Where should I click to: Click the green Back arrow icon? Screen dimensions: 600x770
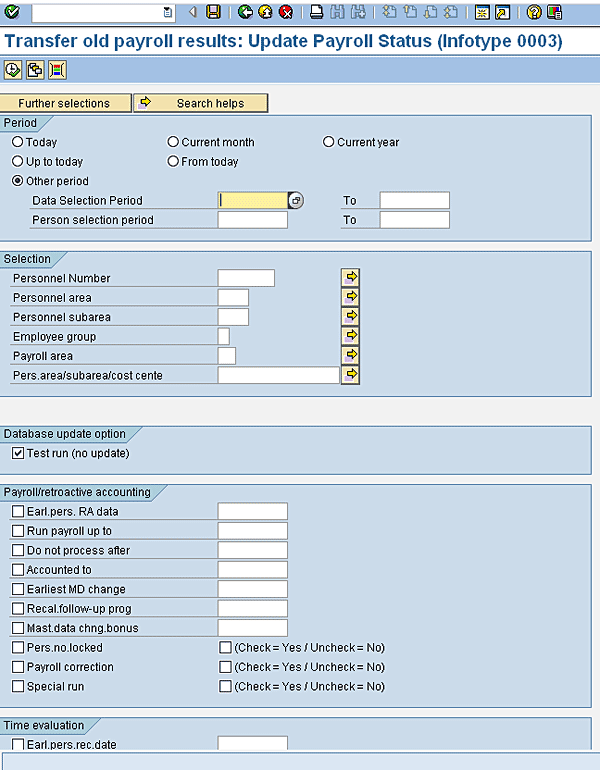pos(245,12)
